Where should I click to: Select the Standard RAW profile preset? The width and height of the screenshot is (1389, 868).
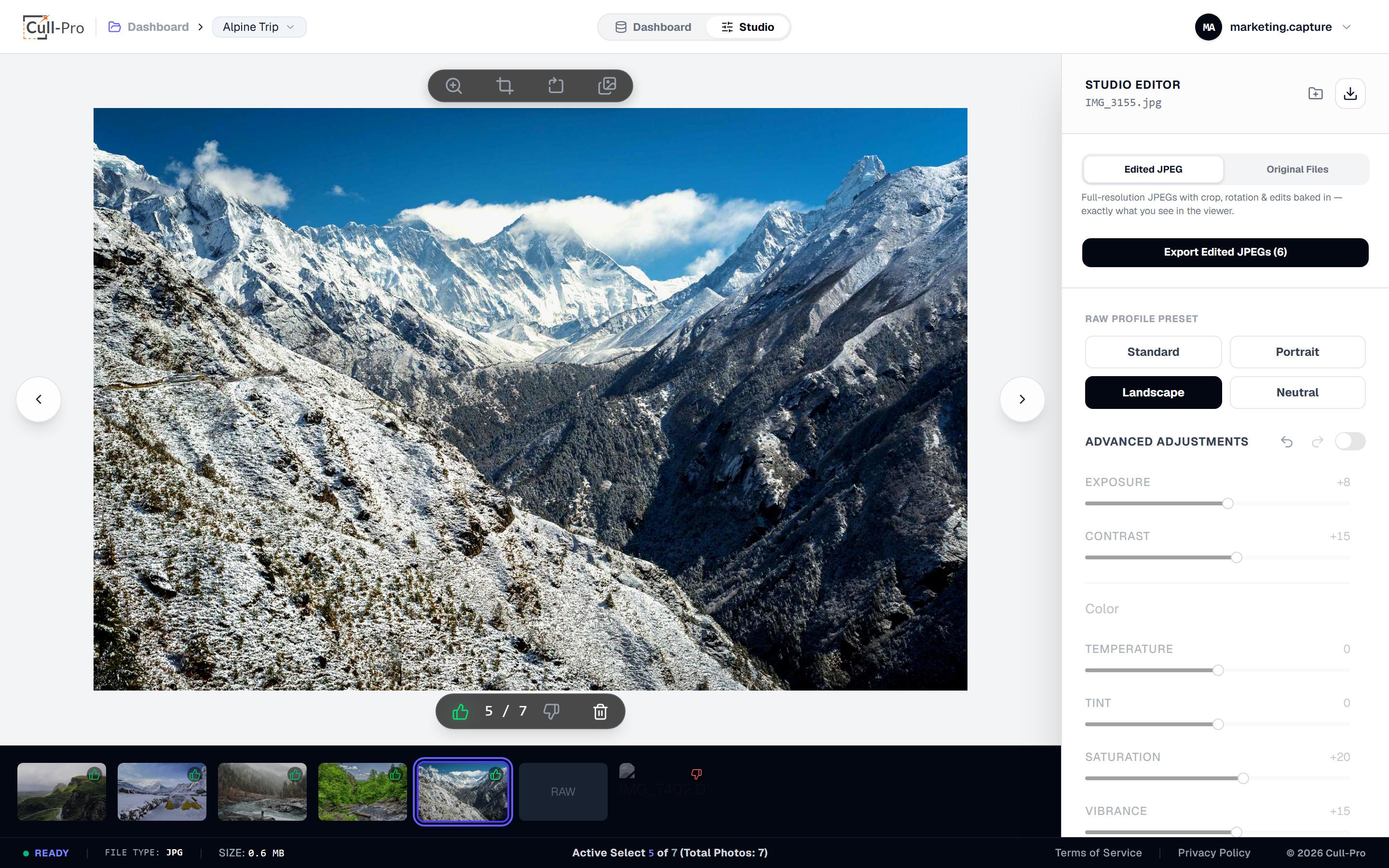click(1153, 352)
